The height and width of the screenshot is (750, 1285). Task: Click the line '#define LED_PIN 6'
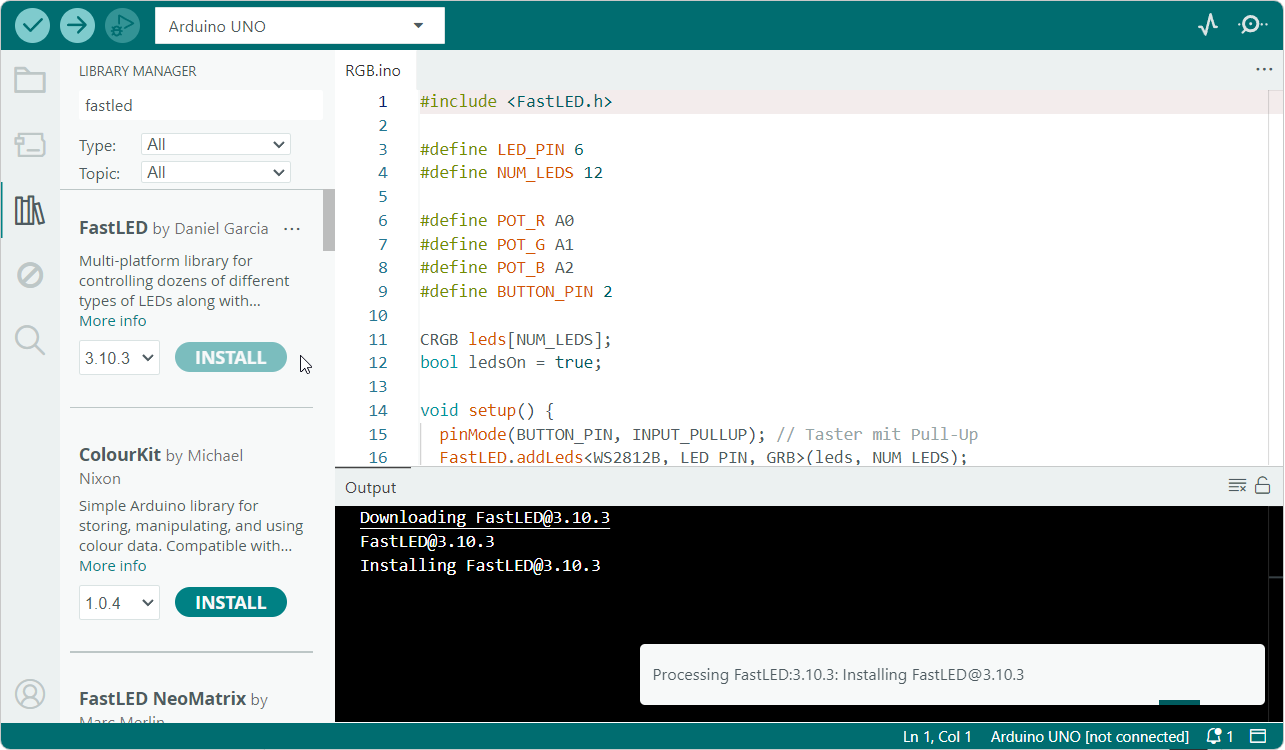coord(502,150)
